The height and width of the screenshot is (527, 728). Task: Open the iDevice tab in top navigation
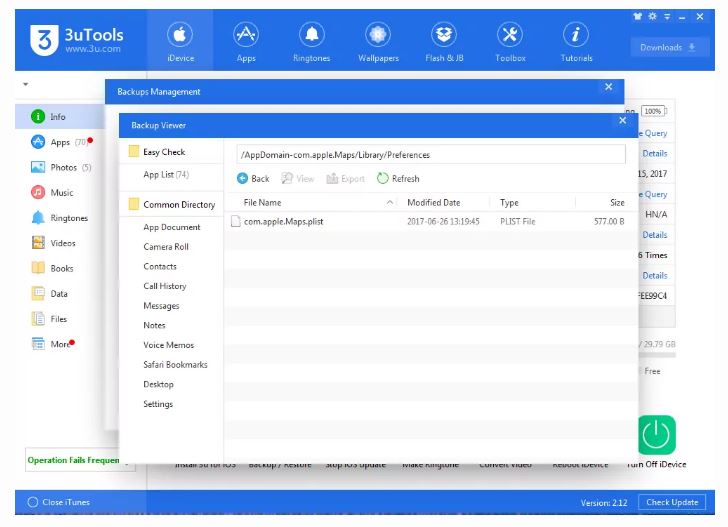point(180,42)
